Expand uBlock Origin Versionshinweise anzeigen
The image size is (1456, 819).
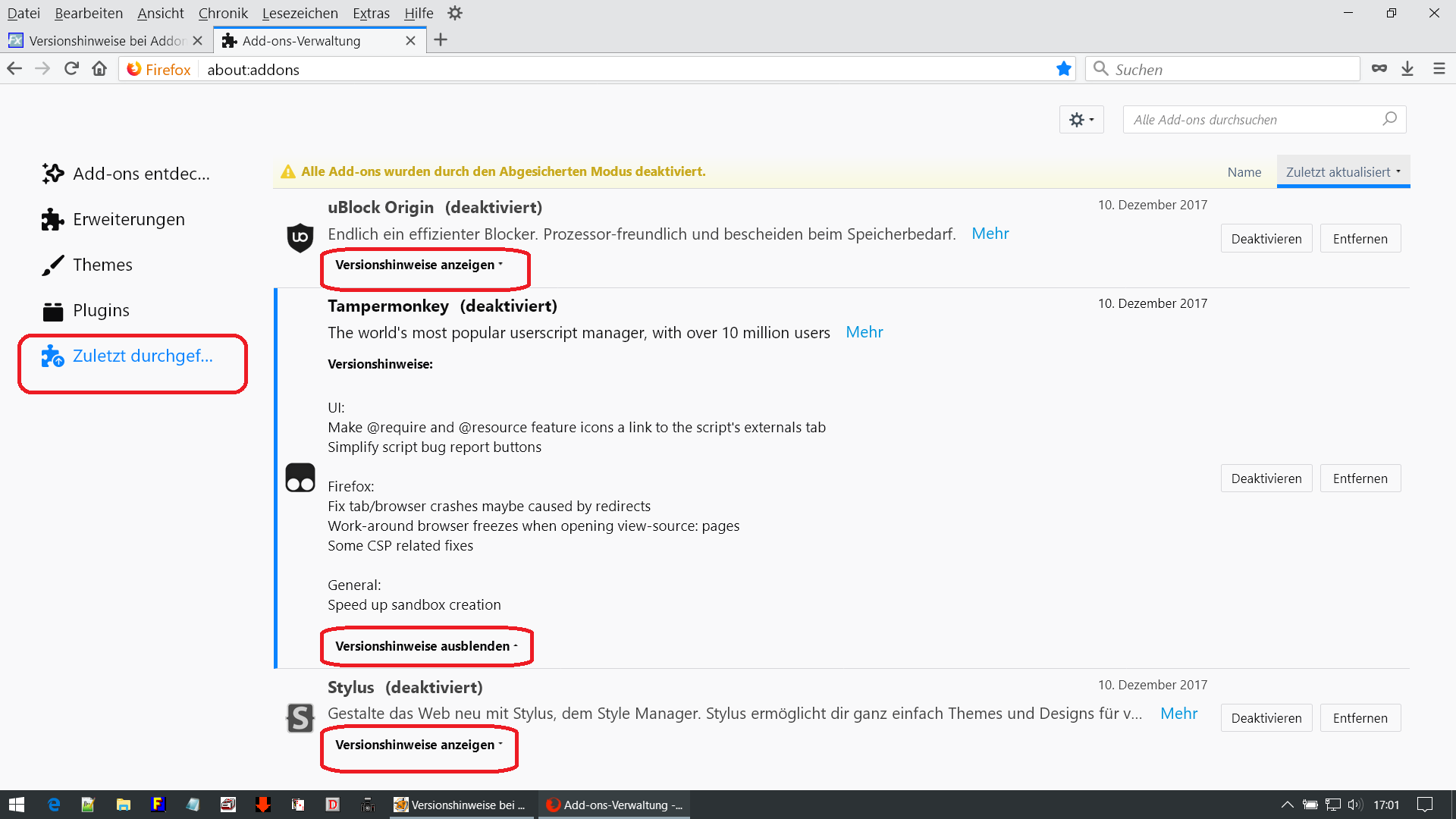(x=419, y=265)
